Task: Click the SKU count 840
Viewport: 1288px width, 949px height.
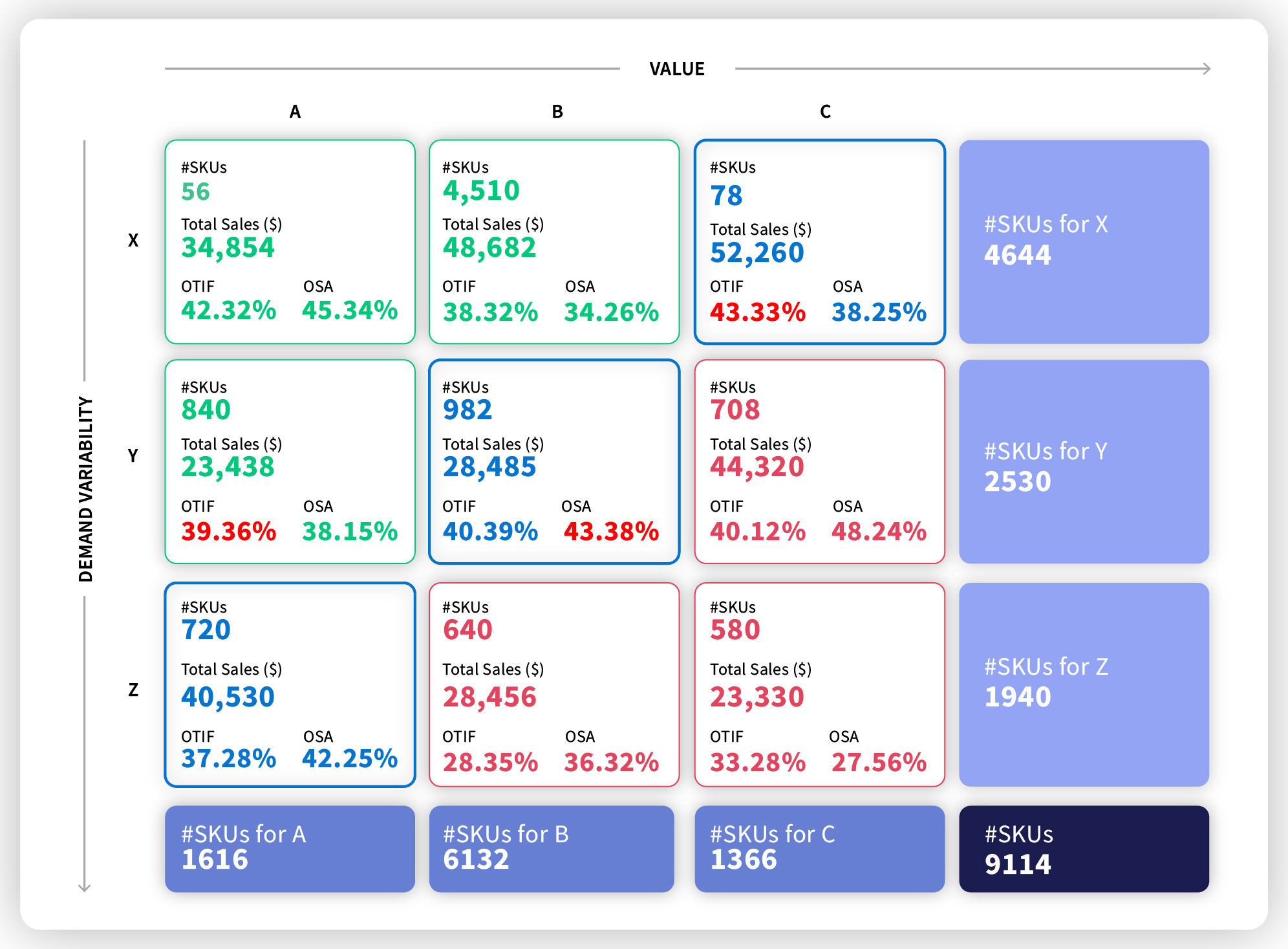Action: [206, 410]
